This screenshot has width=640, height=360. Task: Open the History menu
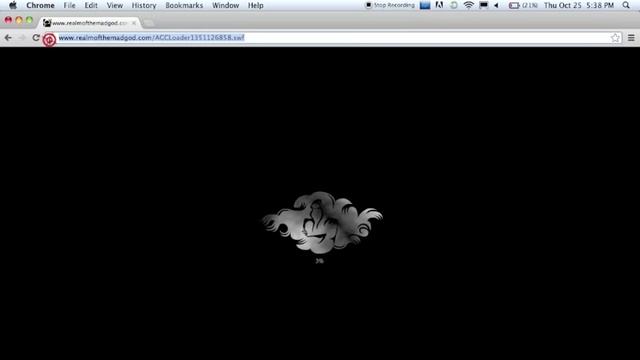(144, 5)
